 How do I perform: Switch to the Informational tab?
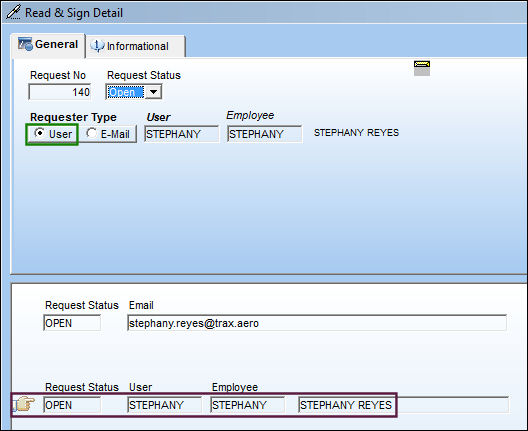(135, 46)
